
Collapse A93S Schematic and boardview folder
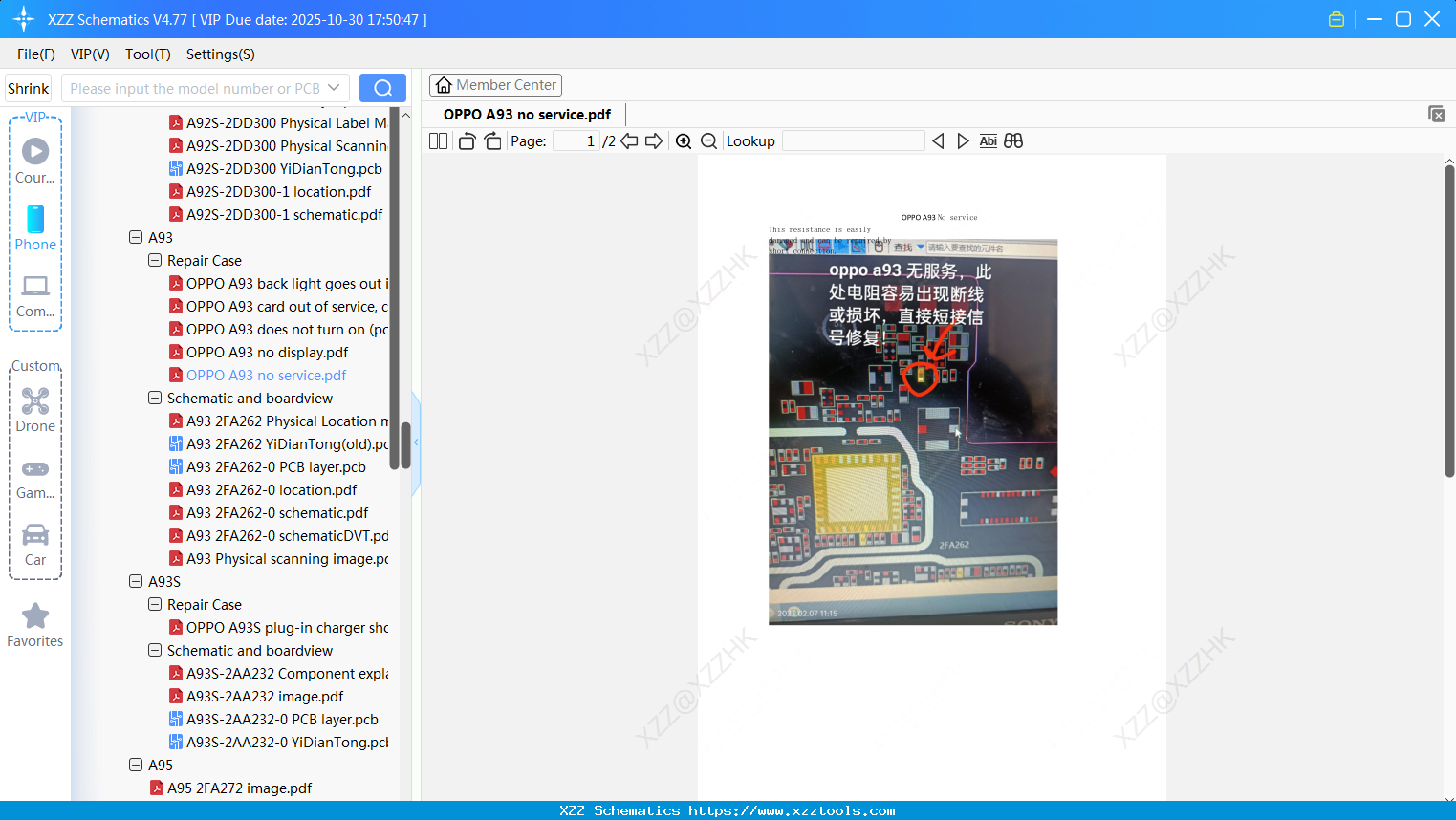[155, 650]
